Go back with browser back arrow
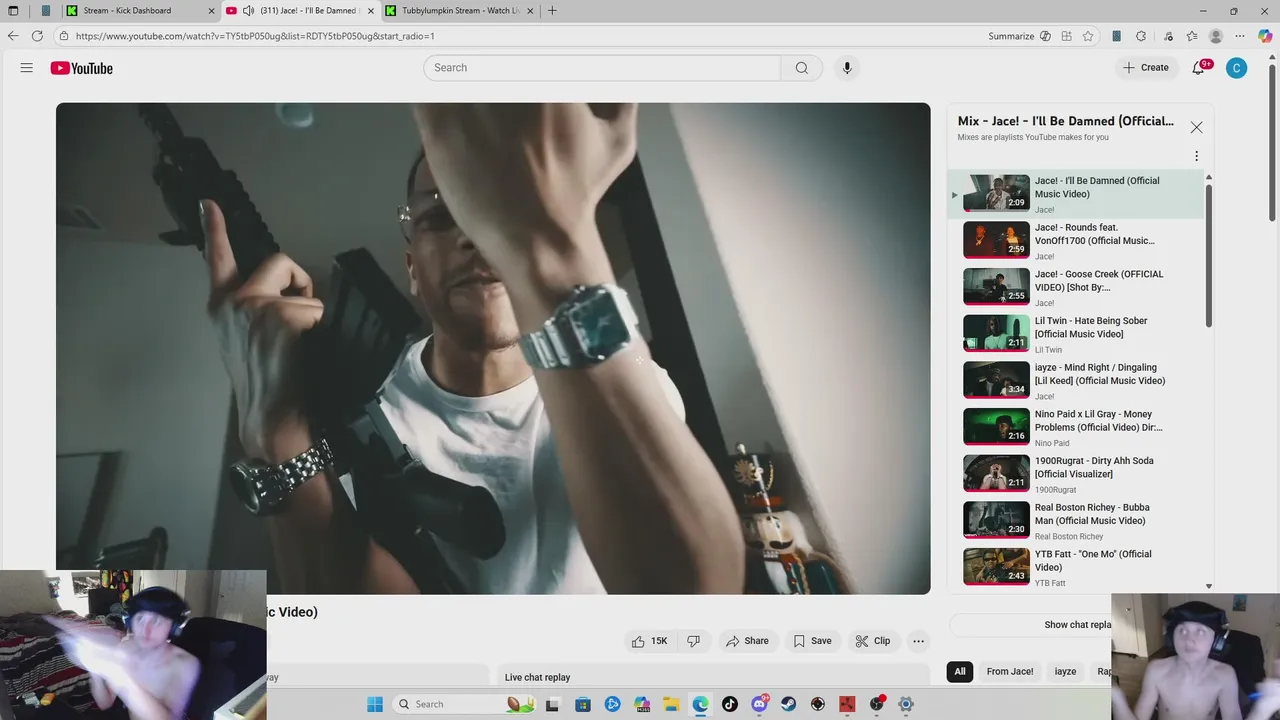1280x720 pixels. 13,36
